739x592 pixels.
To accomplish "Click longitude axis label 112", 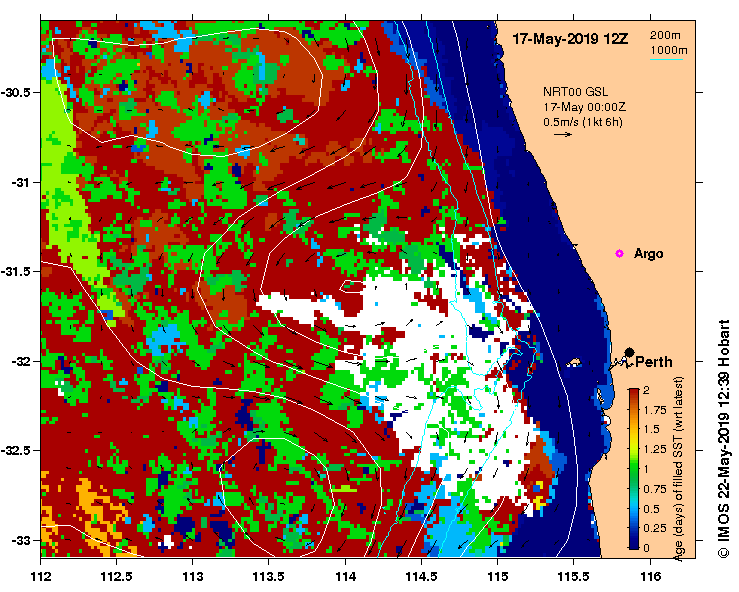I will (41, 576).
